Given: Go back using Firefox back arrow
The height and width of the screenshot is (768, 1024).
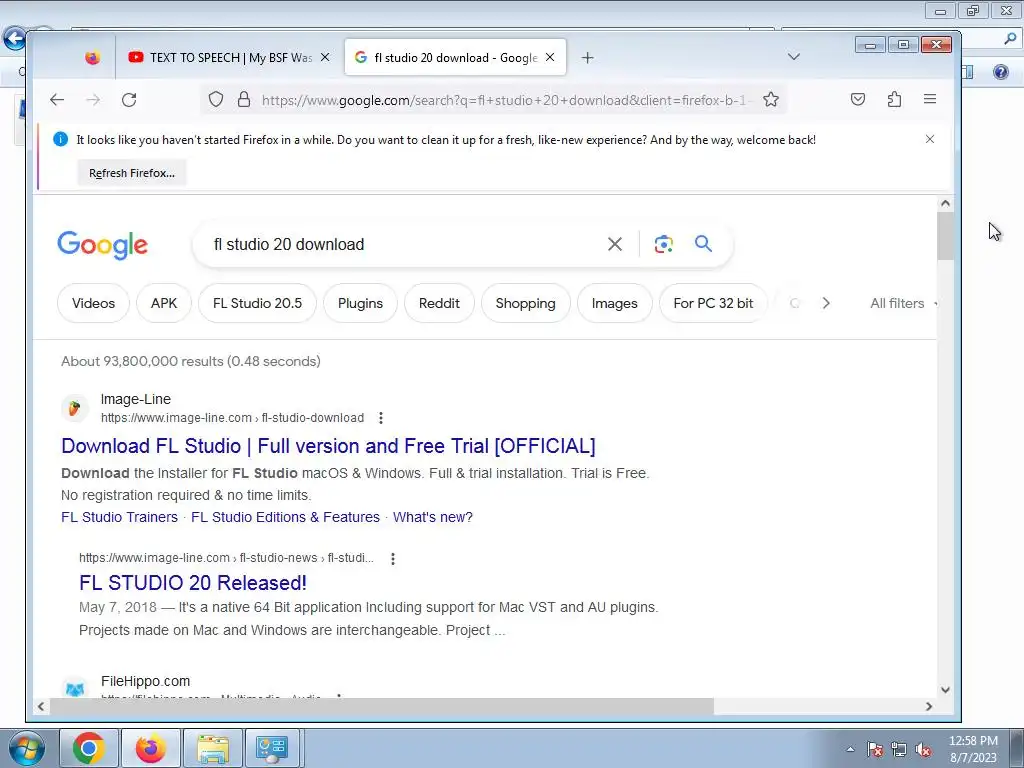Looking at the screenshot, I should (x=57, y=100).
